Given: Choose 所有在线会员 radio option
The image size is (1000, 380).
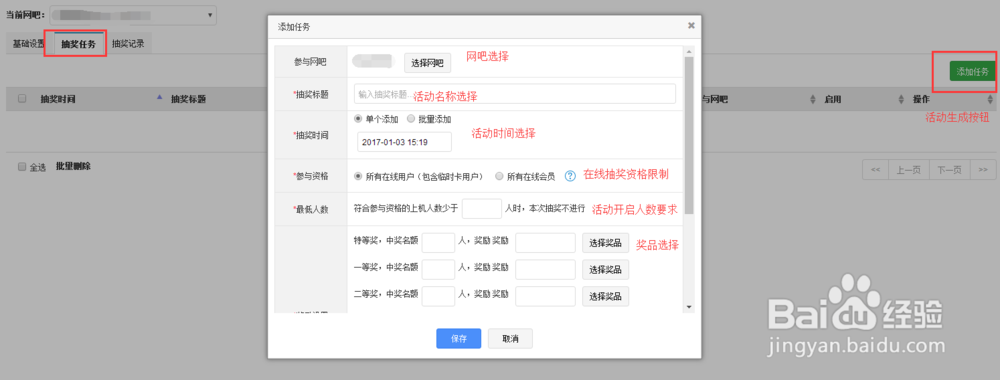Looking at the screenshot, I should [x=499, y=176].
